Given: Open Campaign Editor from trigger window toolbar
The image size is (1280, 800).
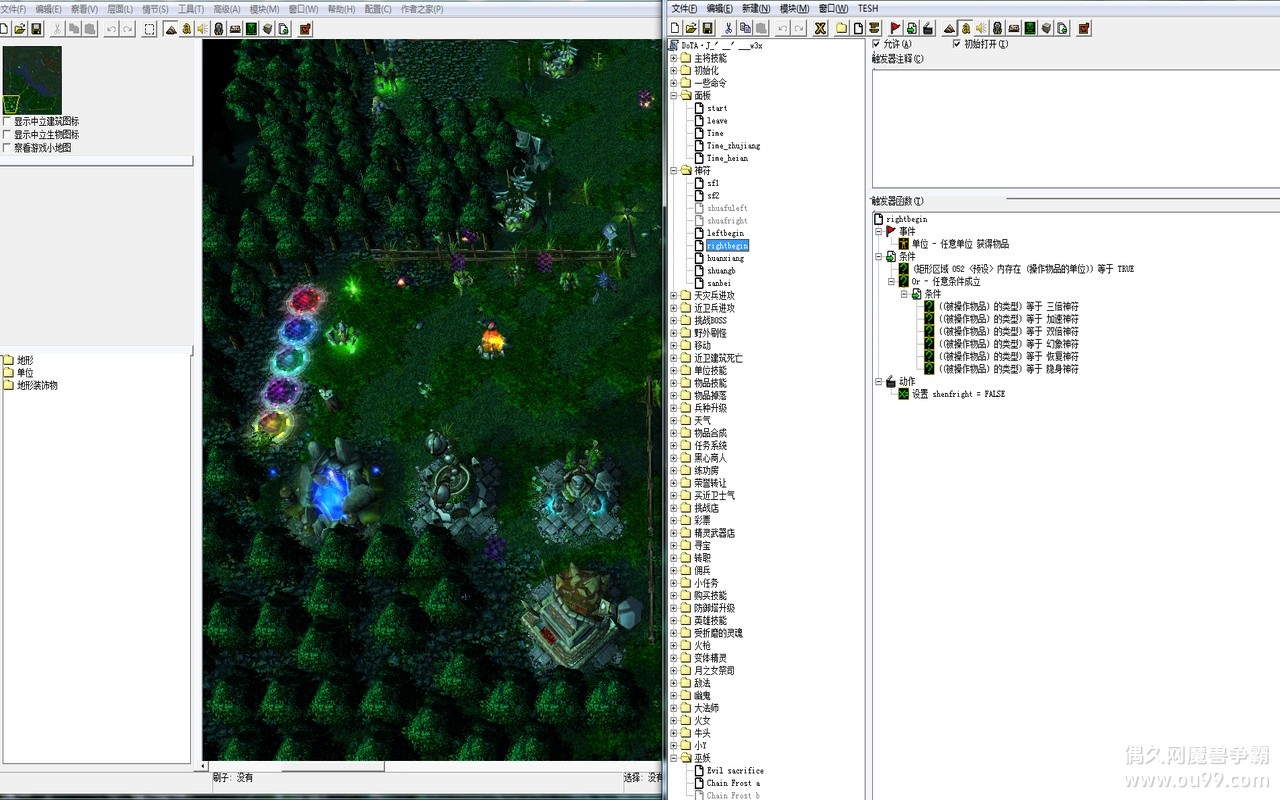Looking at the screenshot, I should point(1014,28).
